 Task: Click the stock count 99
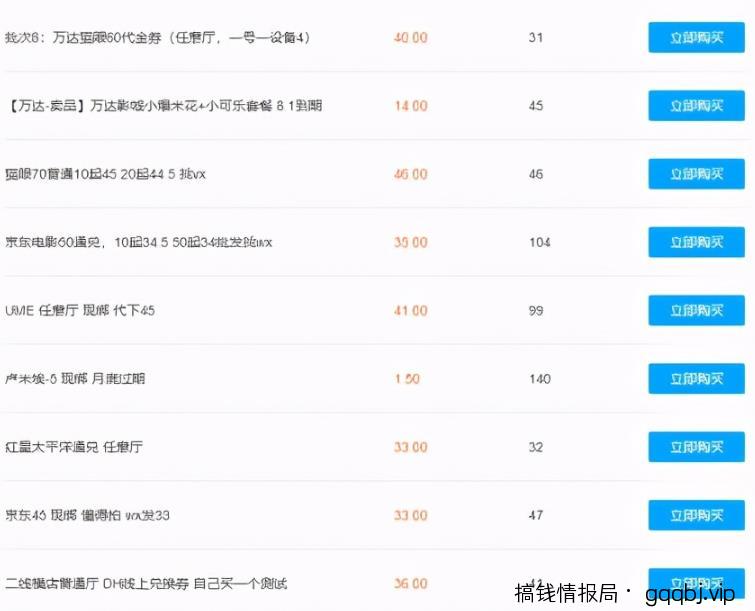coord(536,311)
